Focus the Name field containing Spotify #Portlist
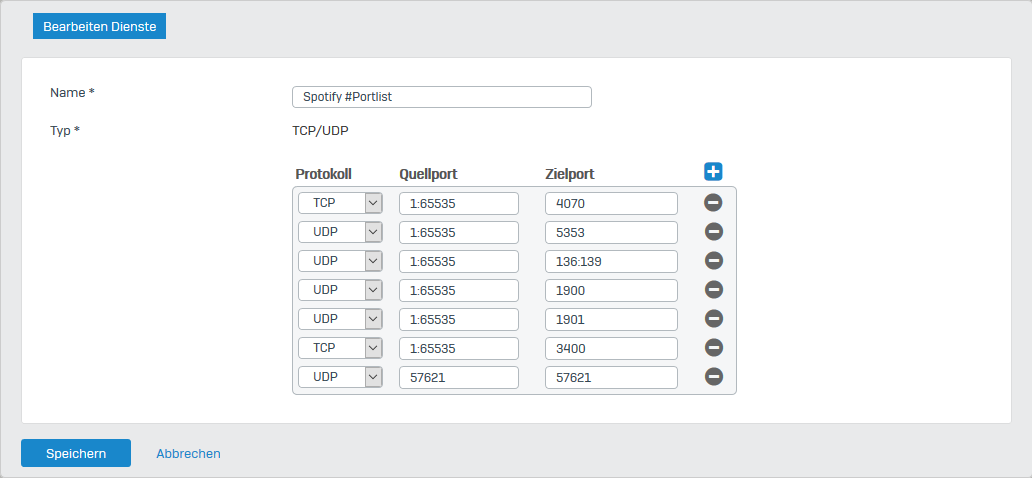The width and height of the screenshot is (1032, 478). [442, 97]
